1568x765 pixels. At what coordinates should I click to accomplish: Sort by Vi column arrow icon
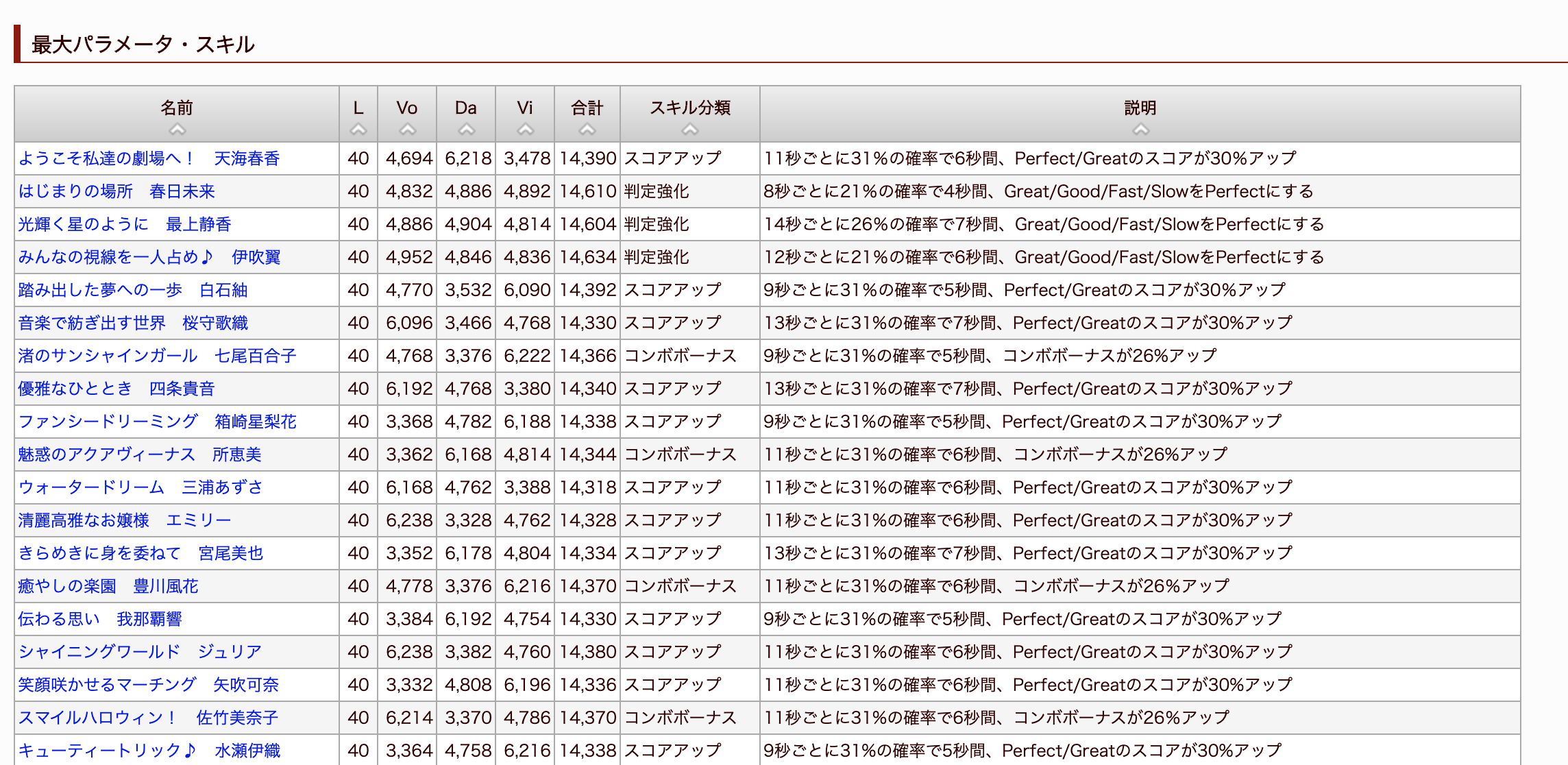tap(525, 129)
